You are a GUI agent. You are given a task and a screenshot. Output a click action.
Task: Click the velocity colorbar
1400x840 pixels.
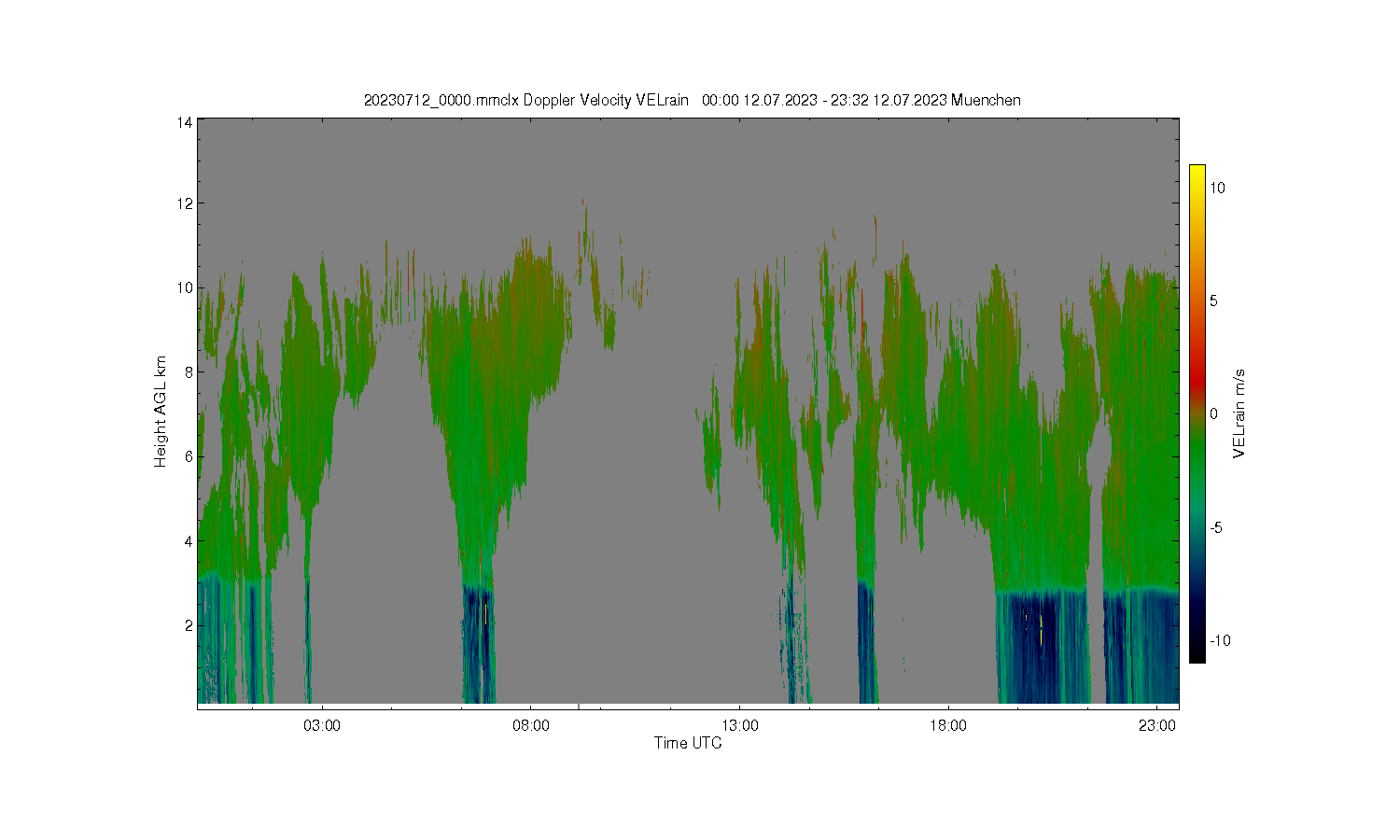(1197, 413)
